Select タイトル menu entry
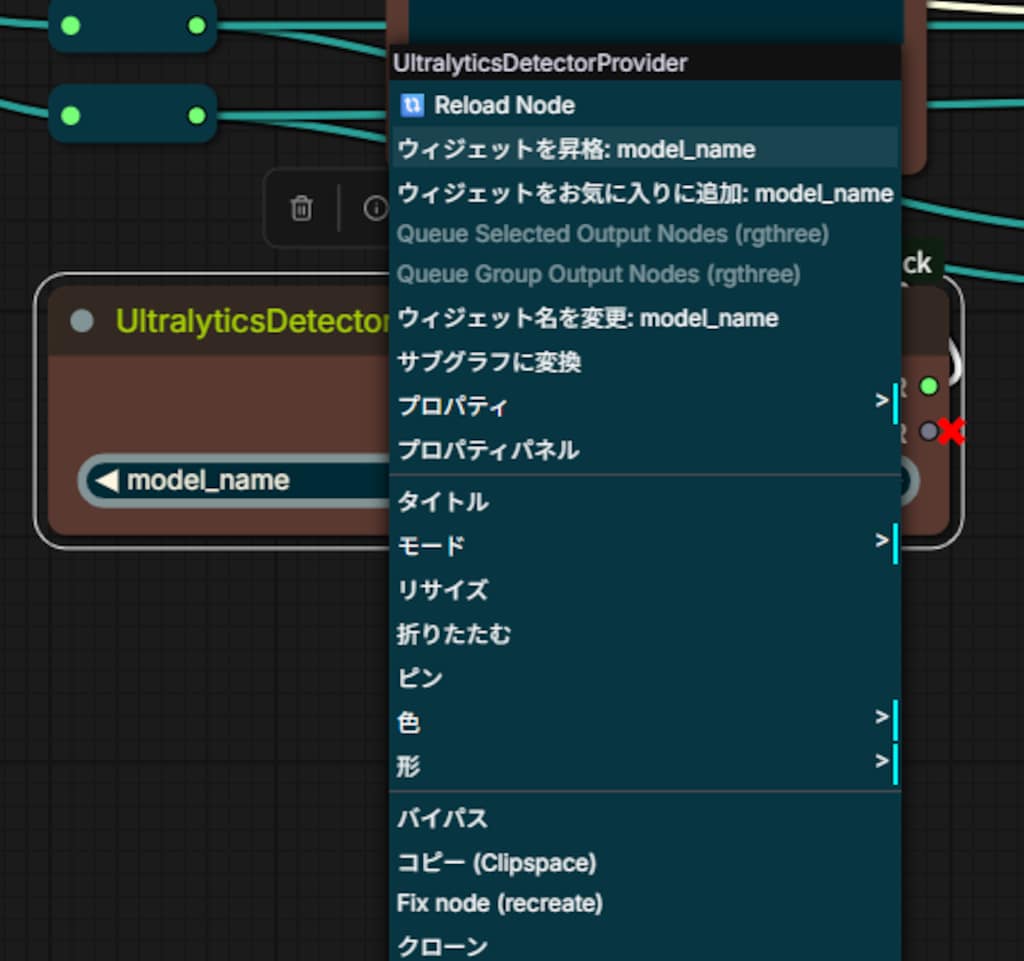1024x961 pixels. click(645, 501)
